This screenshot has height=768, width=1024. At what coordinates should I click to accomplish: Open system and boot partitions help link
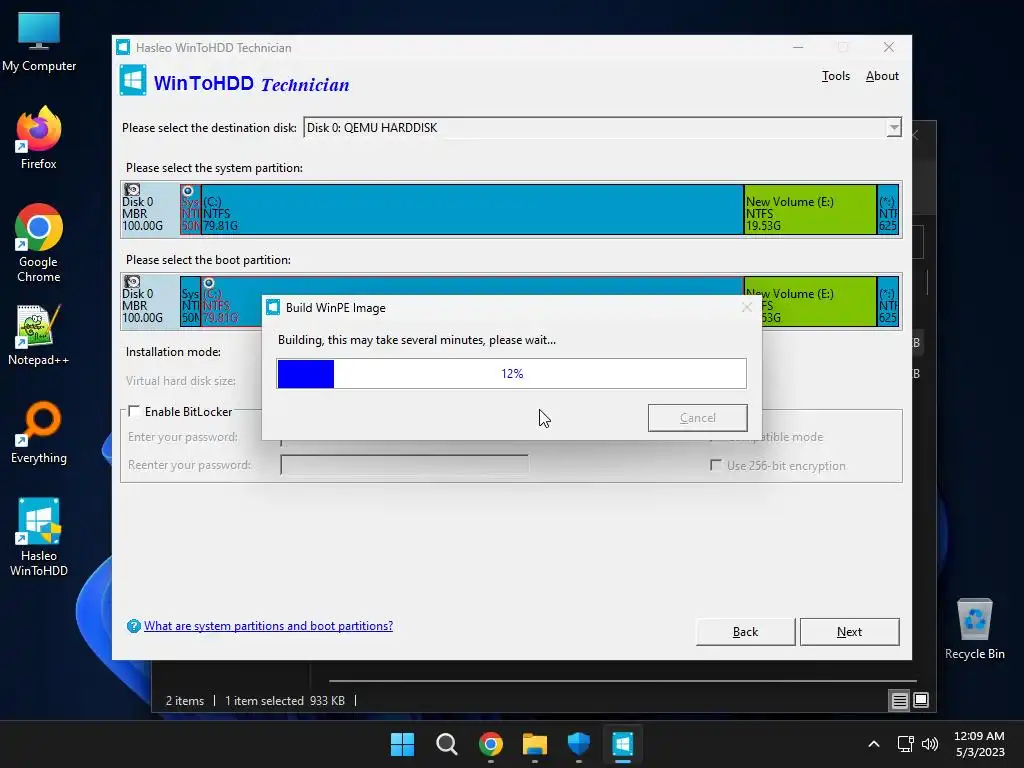(x=268, y=626)
